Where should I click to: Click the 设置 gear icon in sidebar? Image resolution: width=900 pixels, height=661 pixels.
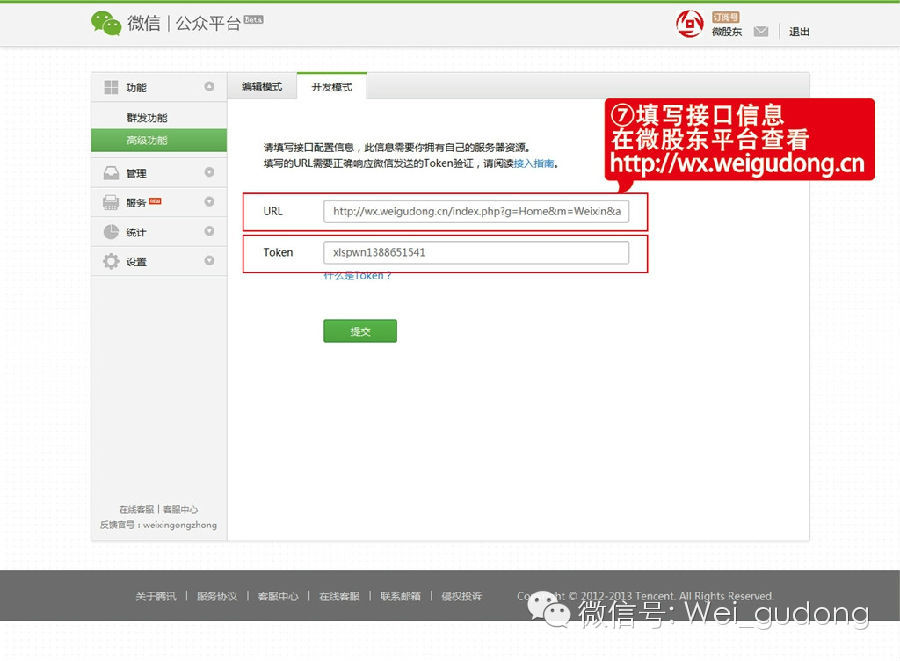click(x=111, y=261)
